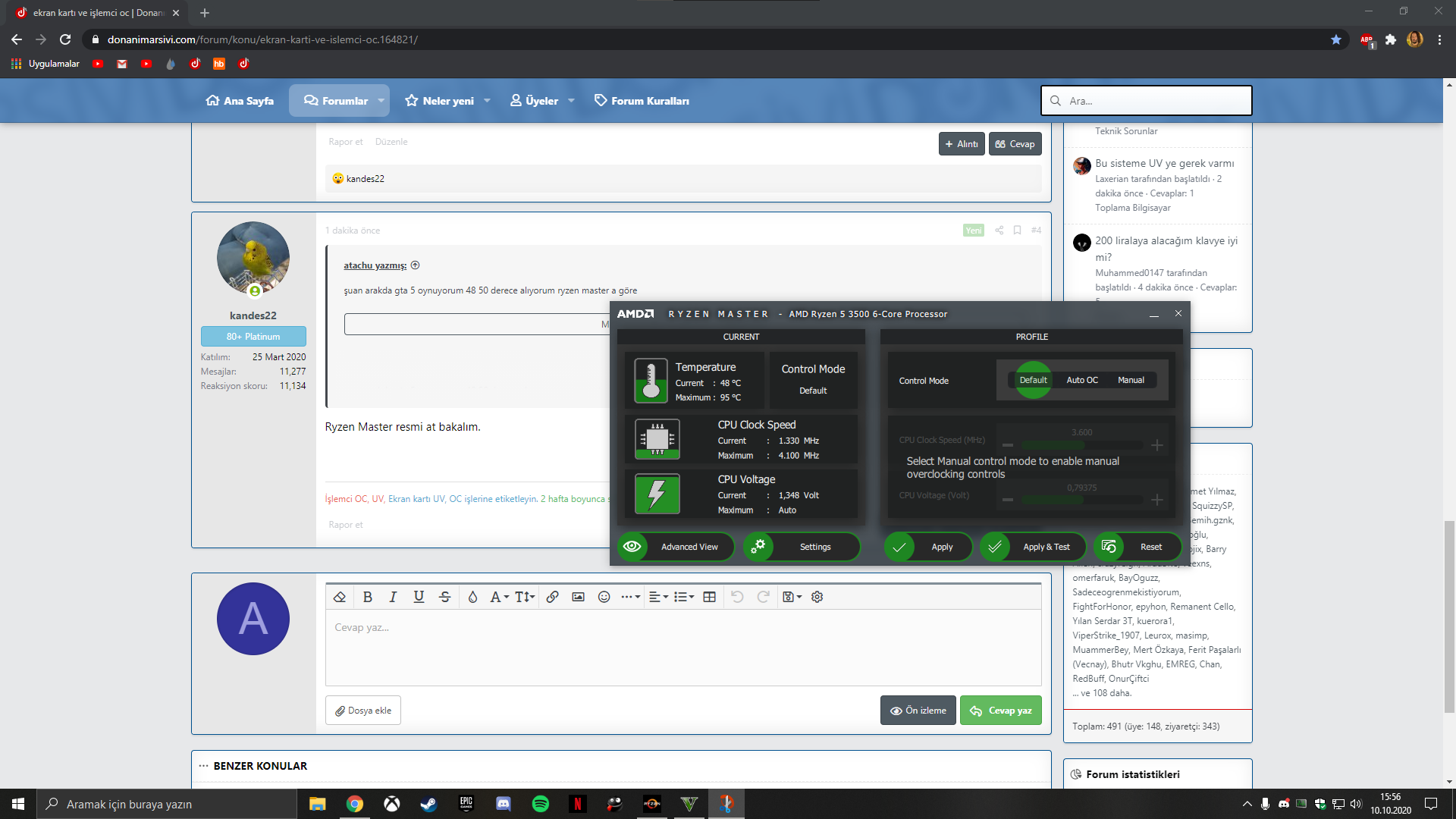Expand the Forumlar dropdown arrow

click(x=381, y=101)
